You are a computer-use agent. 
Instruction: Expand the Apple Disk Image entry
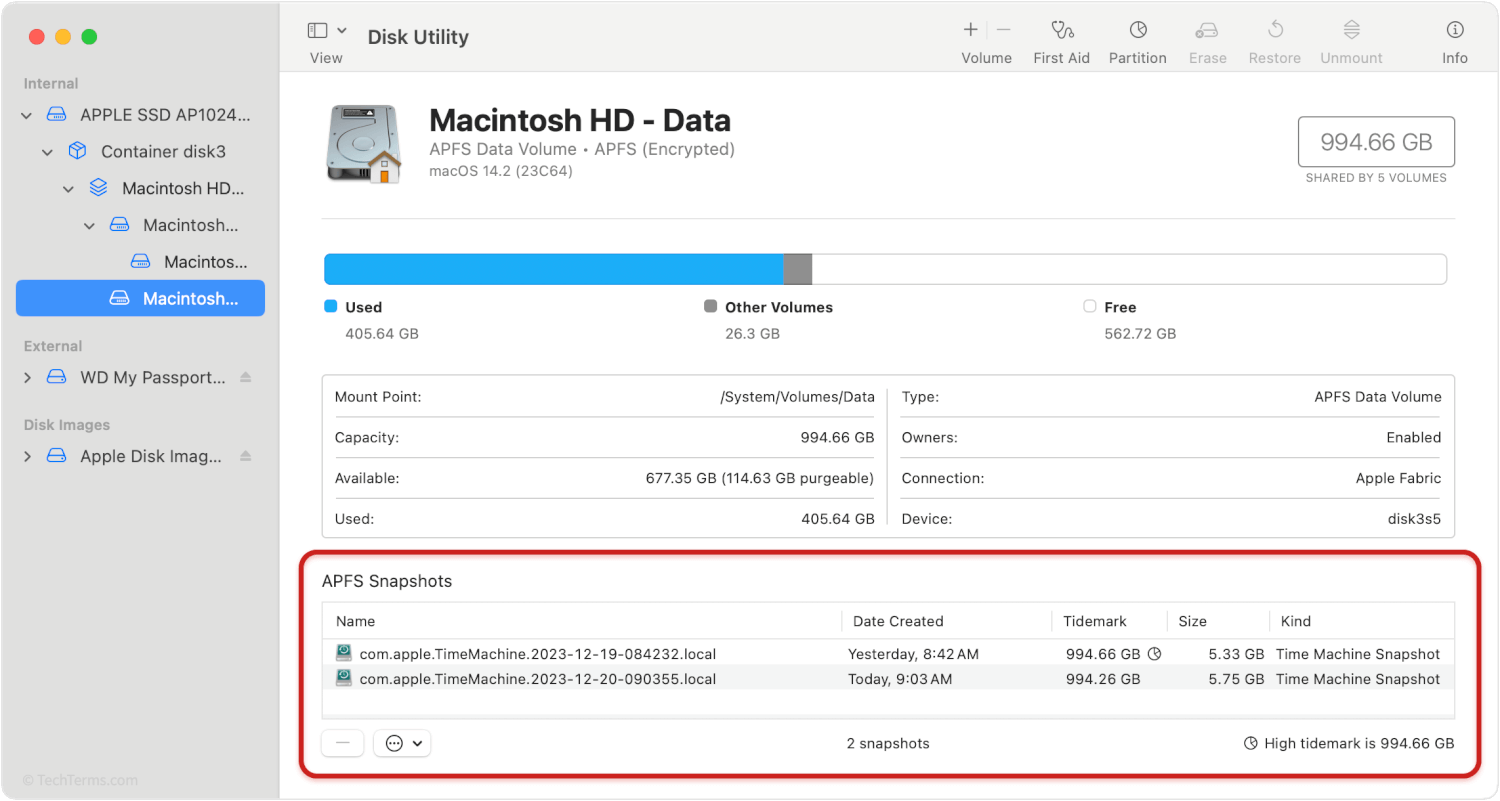(x=27, y=457)
